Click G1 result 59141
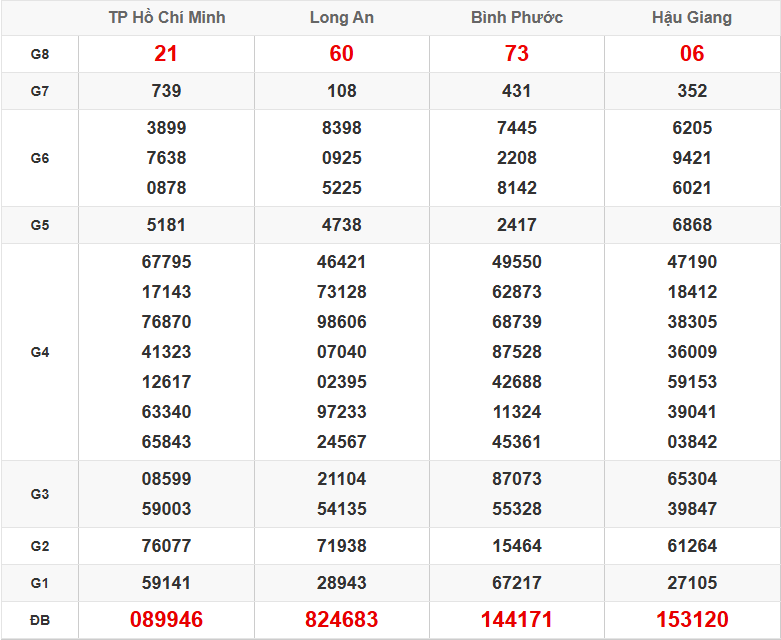 tap(166, 583)
